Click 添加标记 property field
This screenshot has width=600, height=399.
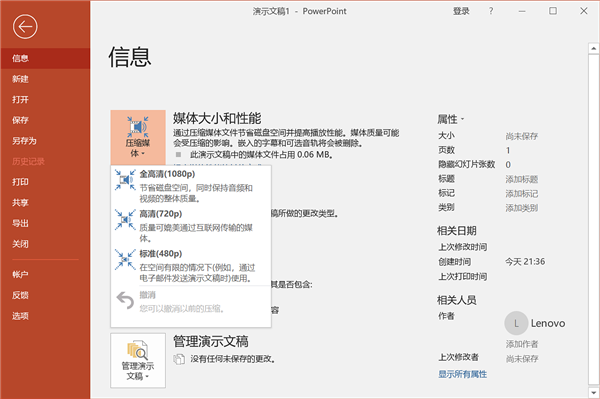522,194
